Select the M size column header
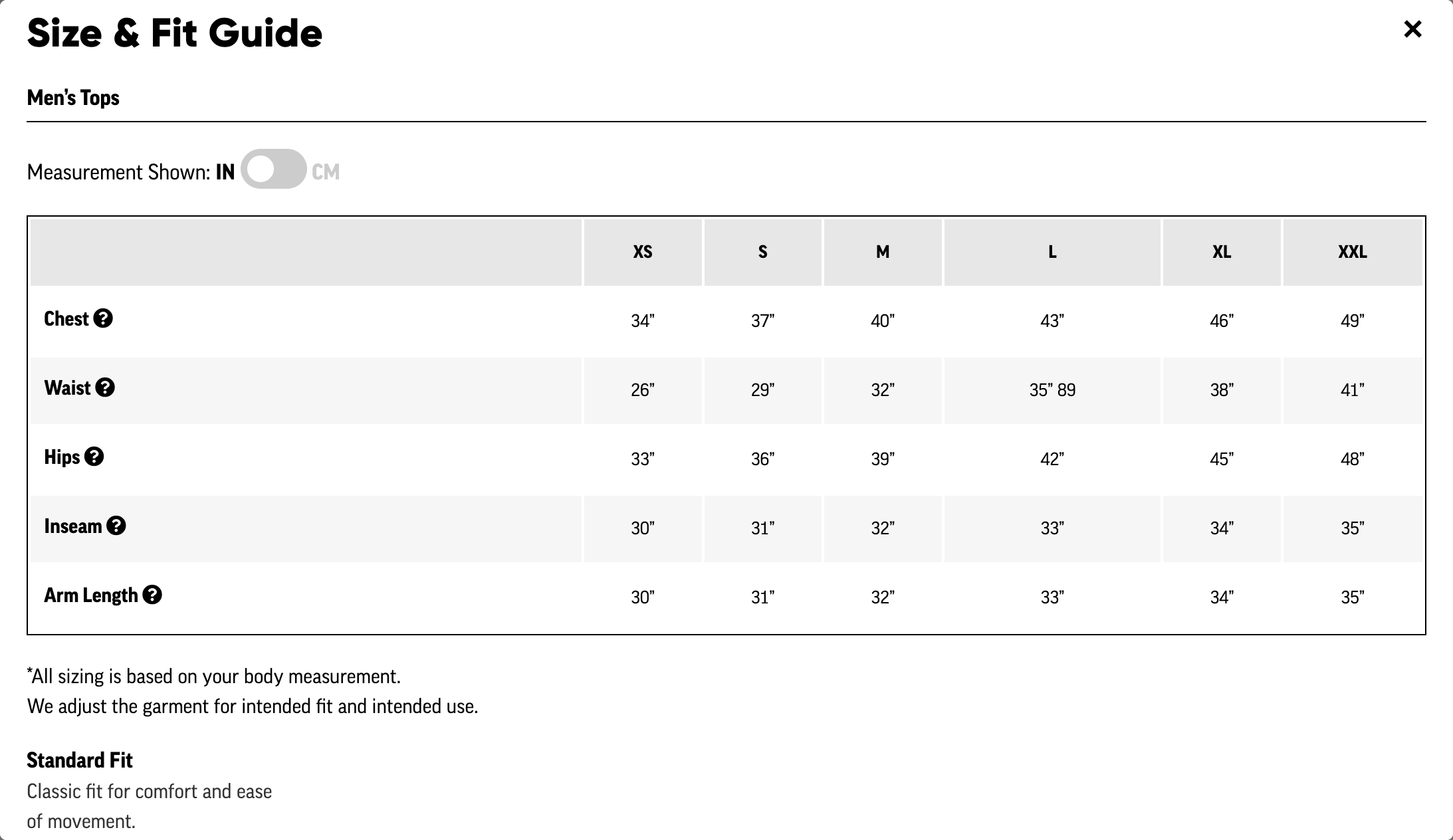Image resolution: width=1453 pixels, height=840 pixels. click(883, 253)
